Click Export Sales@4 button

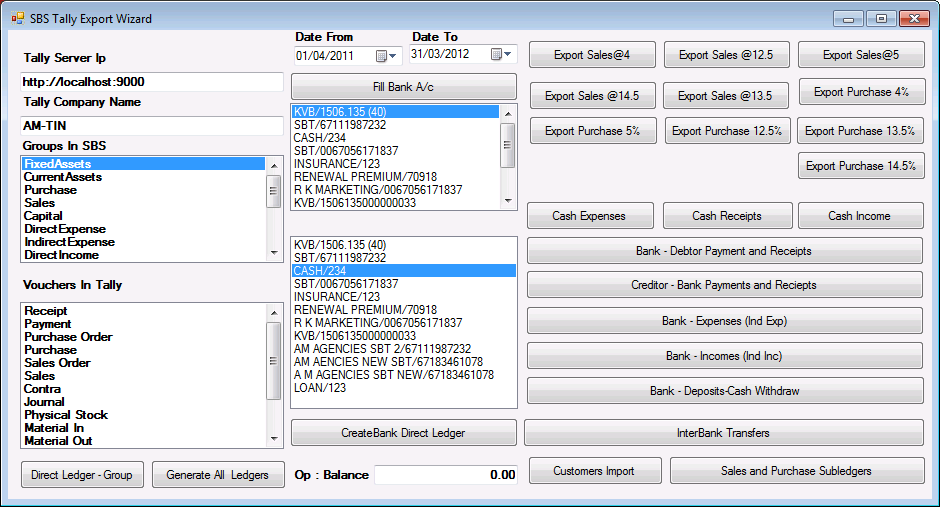[x=592, y=55]
